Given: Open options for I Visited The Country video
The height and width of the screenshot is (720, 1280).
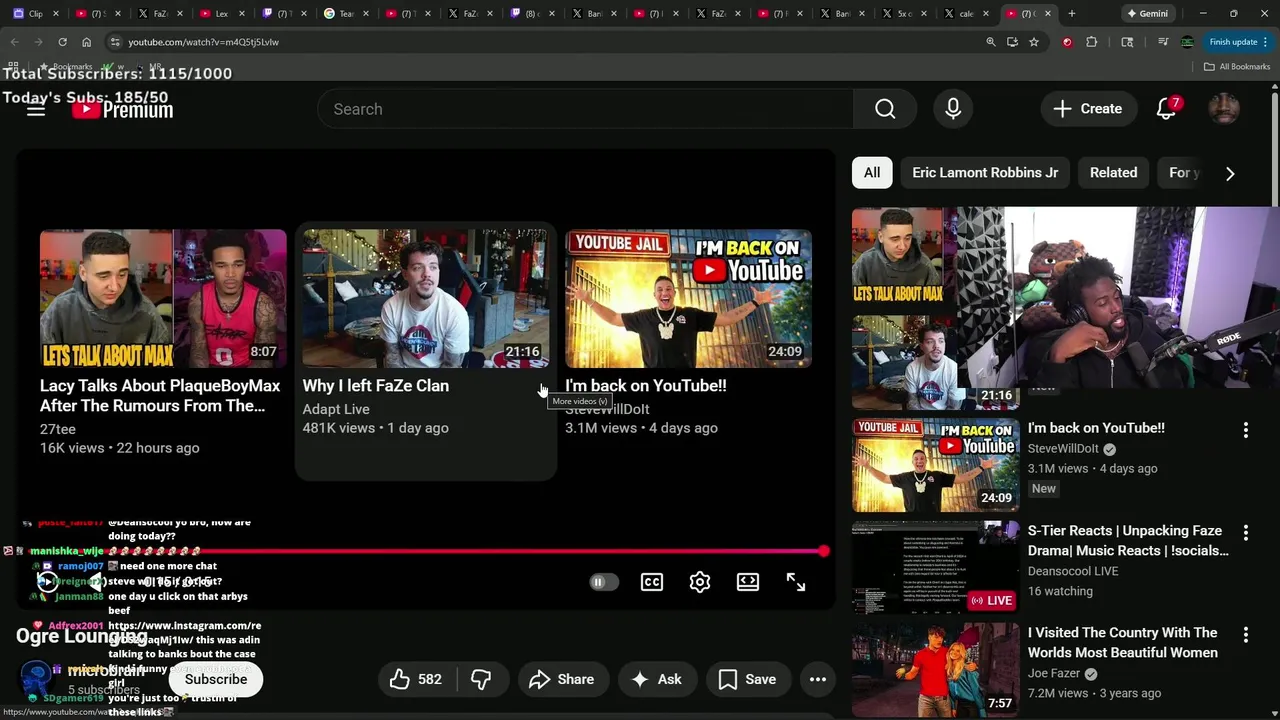Looking at the screenshot, I should pyautogui.click(x=1245, y=635).
